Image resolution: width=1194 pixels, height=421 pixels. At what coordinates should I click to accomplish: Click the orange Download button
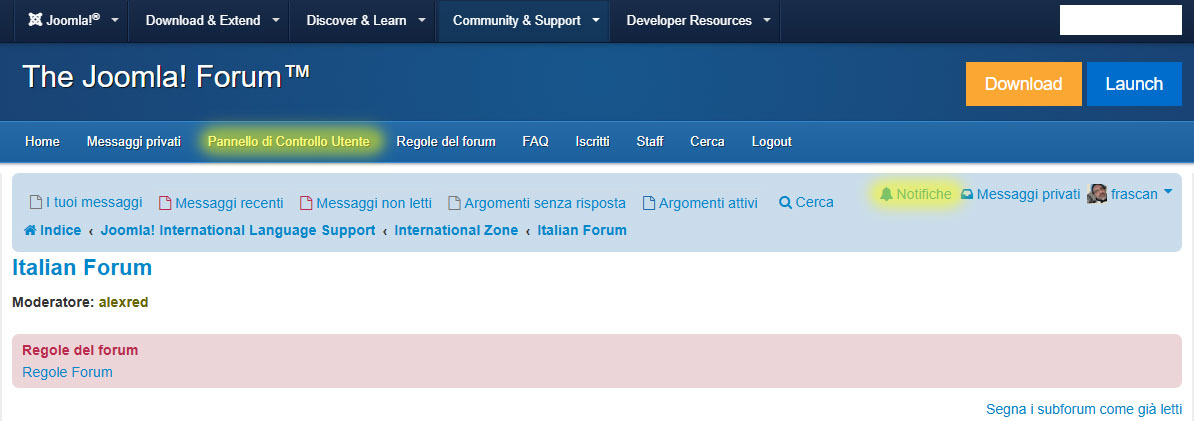[1023, 84]
